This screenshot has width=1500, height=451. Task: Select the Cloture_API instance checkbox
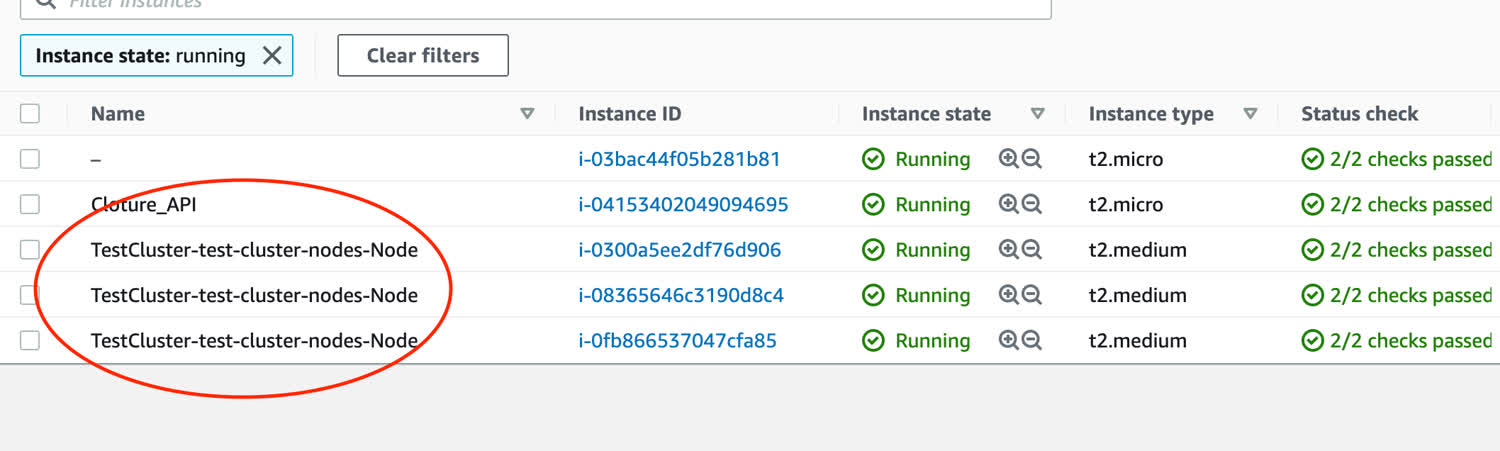pos(30,204)
